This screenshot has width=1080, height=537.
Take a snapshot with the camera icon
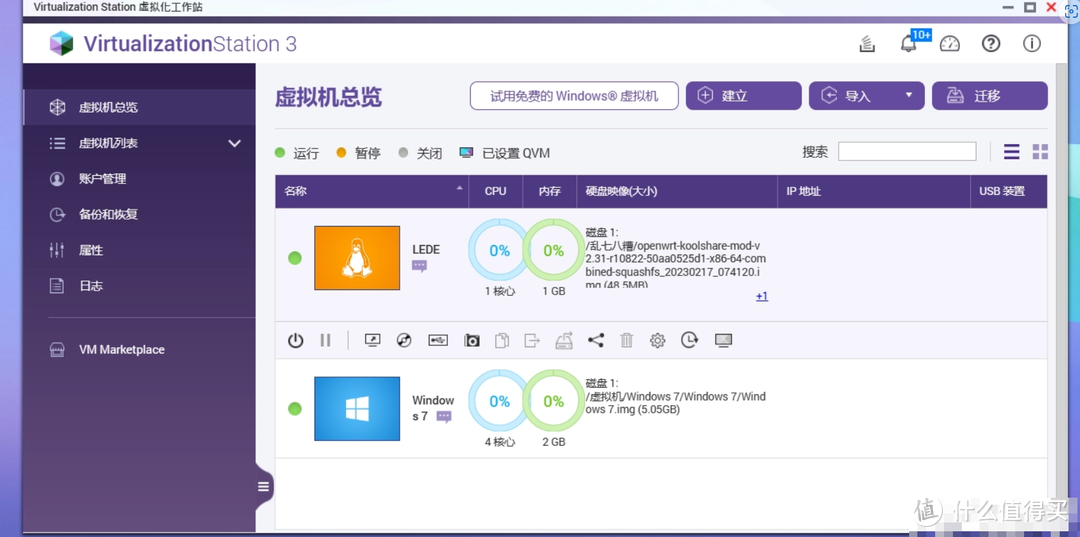tap(471, 340)
